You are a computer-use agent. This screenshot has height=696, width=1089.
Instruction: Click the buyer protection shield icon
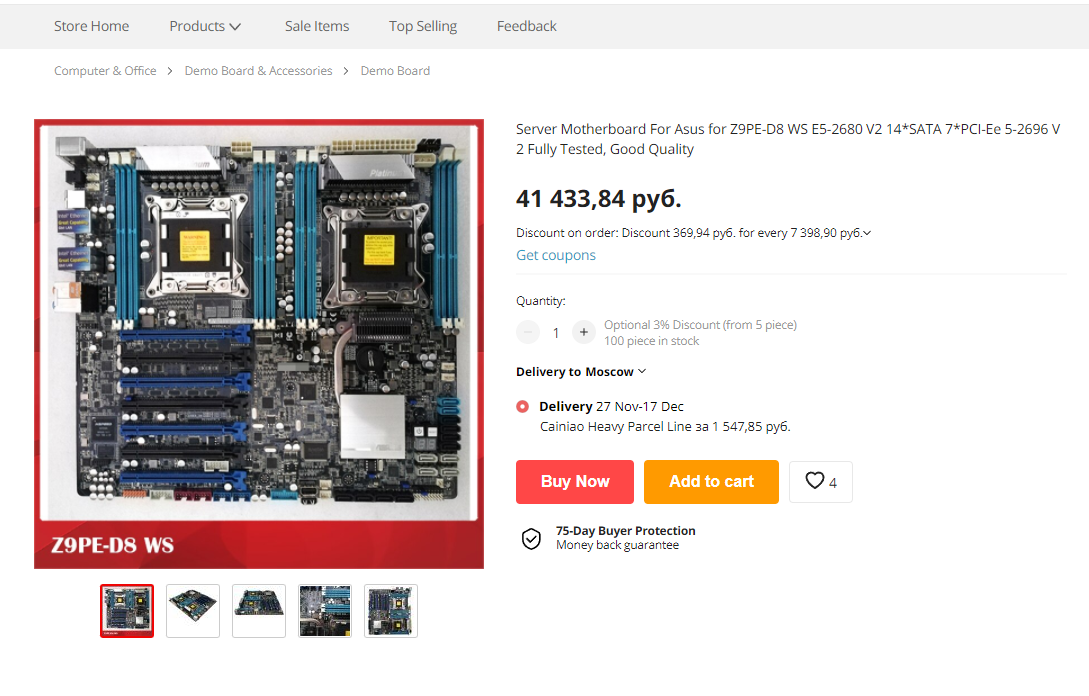point(531,538)
